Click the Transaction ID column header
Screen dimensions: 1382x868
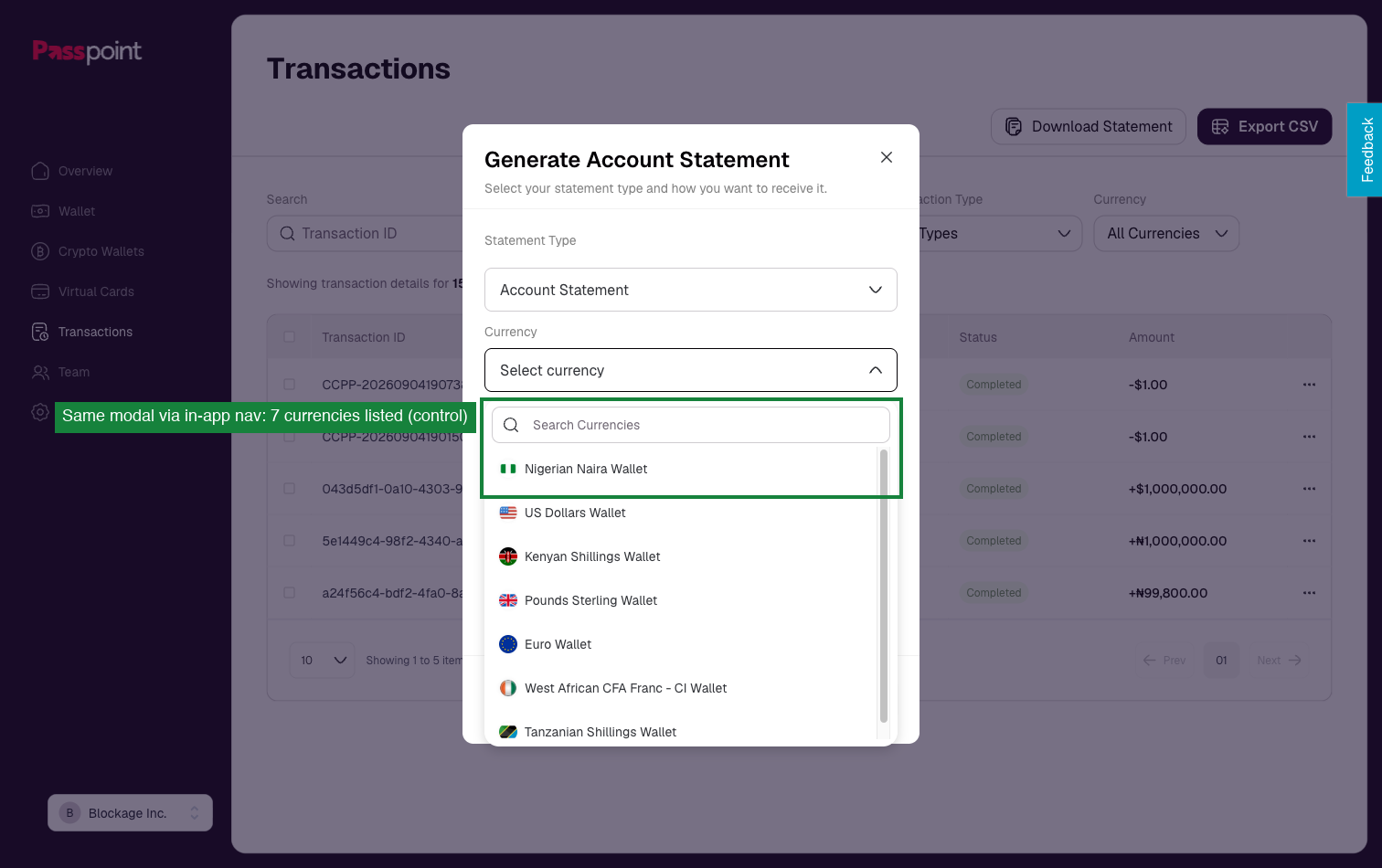pos(364,337)
